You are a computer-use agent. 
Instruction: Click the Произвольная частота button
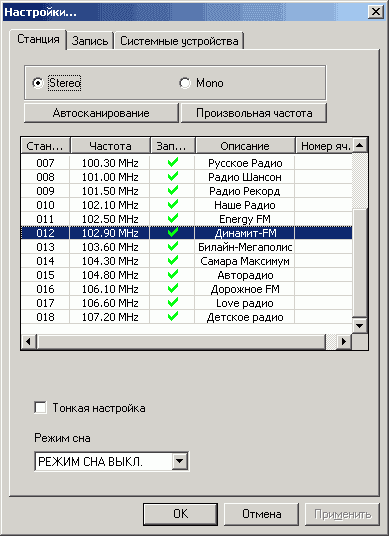point(254,113)
